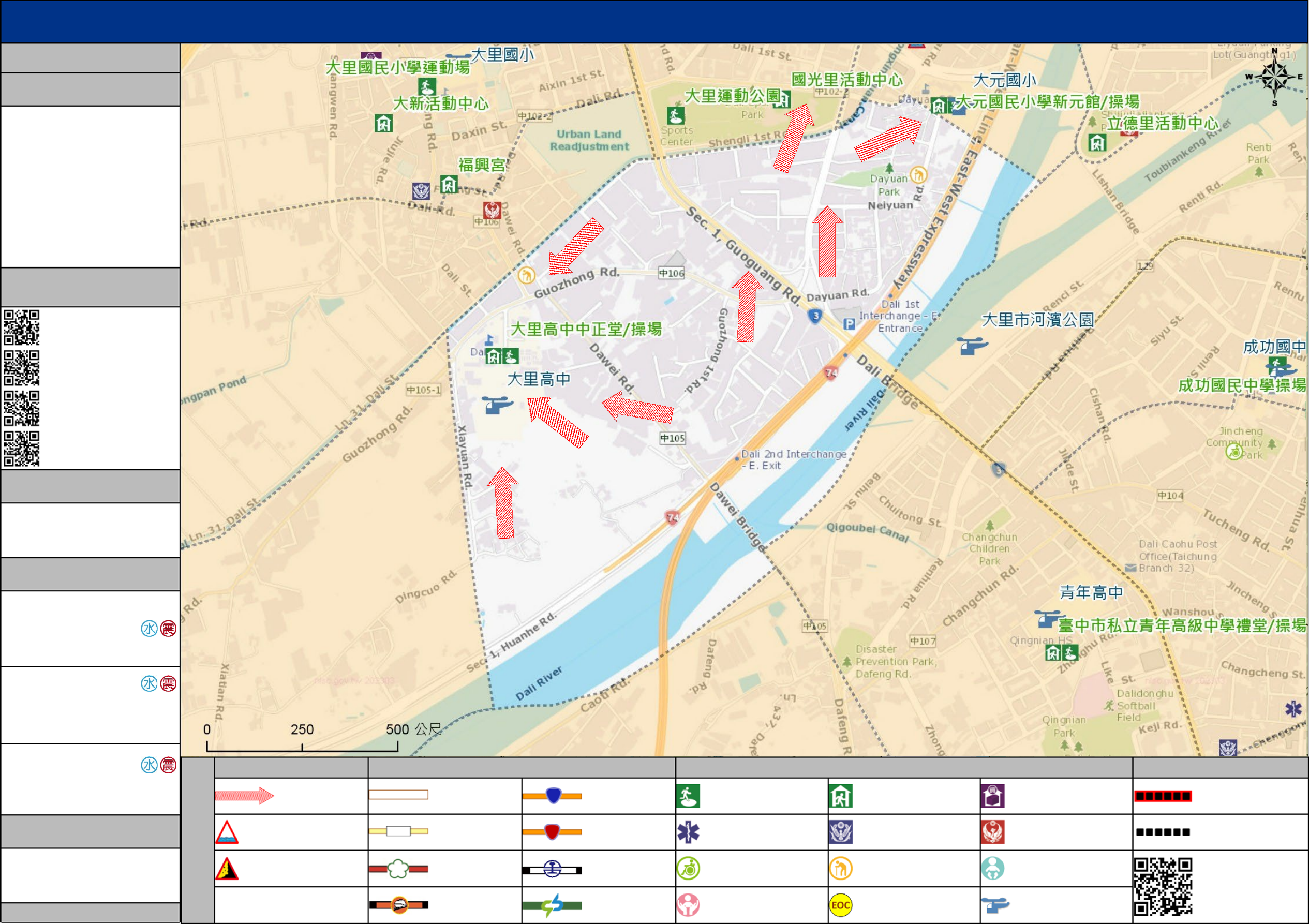Select the teal baby-care legend icon

(x=992, y=869)
